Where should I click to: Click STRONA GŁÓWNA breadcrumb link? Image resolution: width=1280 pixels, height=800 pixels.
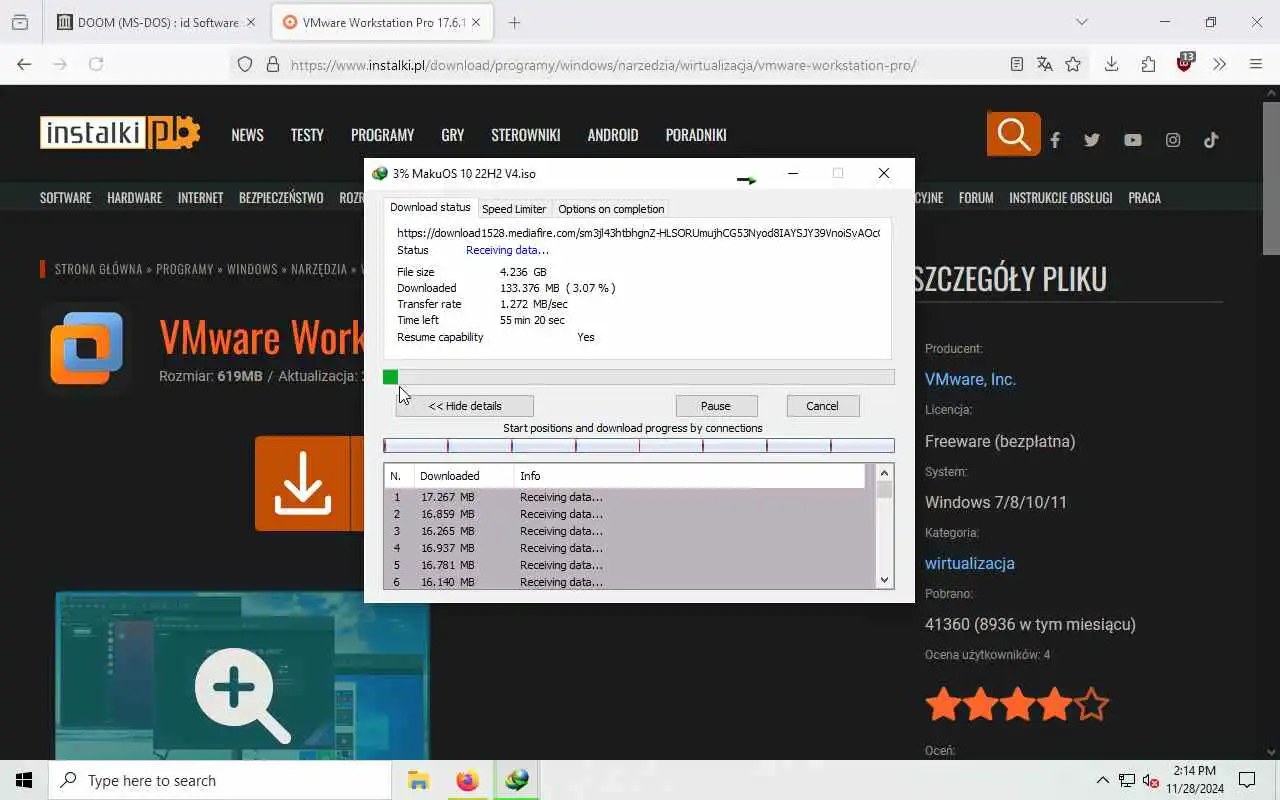pos(99,269)
